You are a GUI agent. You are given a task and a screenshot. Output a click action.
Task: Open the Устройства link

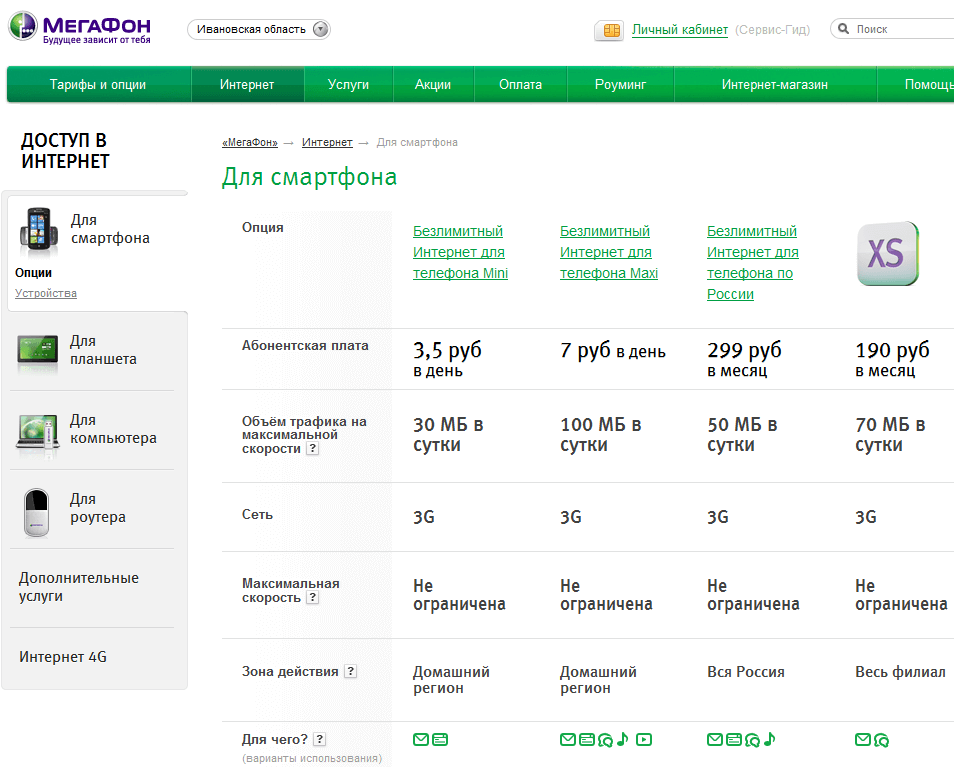coord(46,293)
